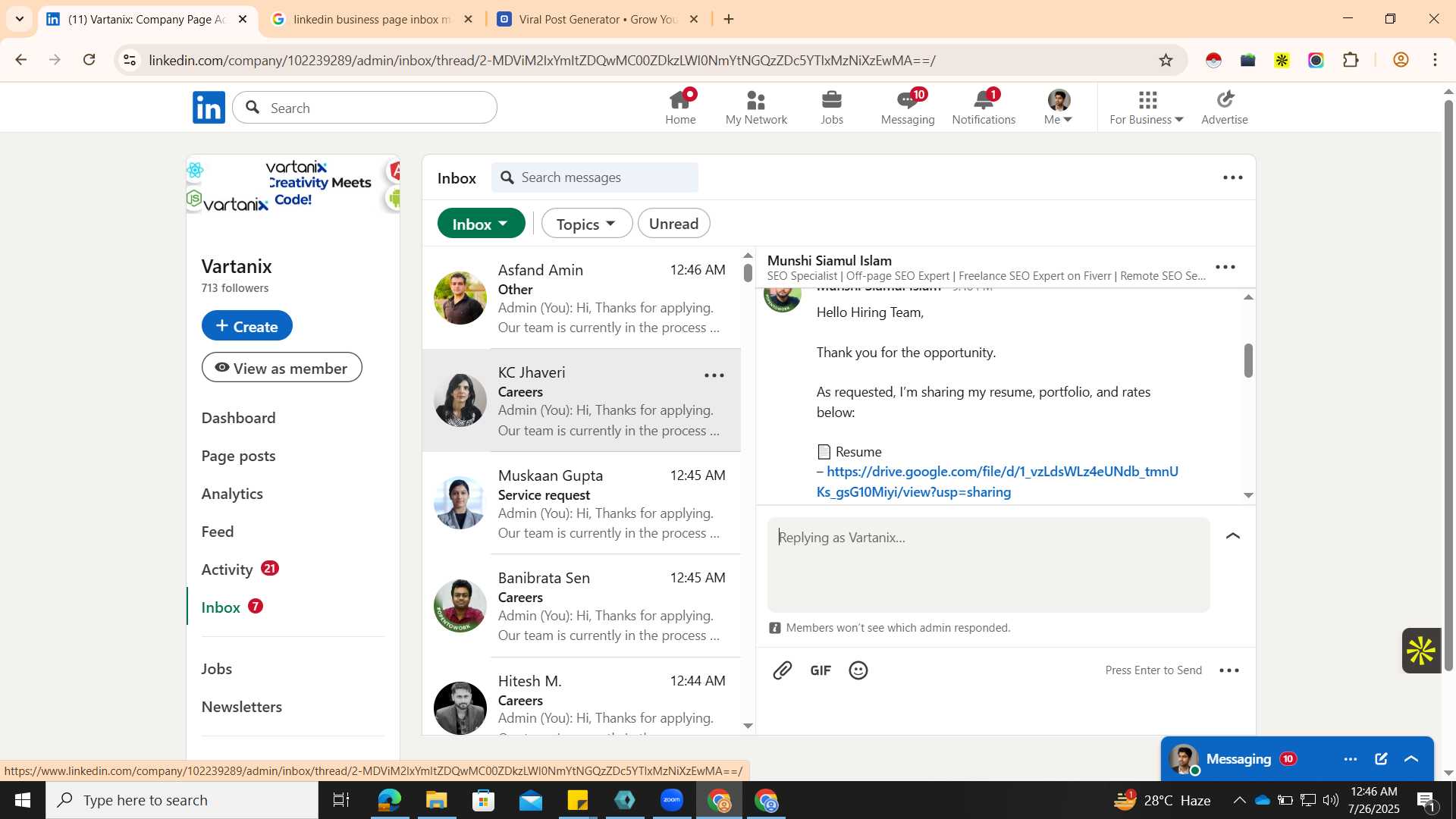Open My Network icon
Image resolution: width=1456 pixels, height=819 pixels.
[756, 108]
